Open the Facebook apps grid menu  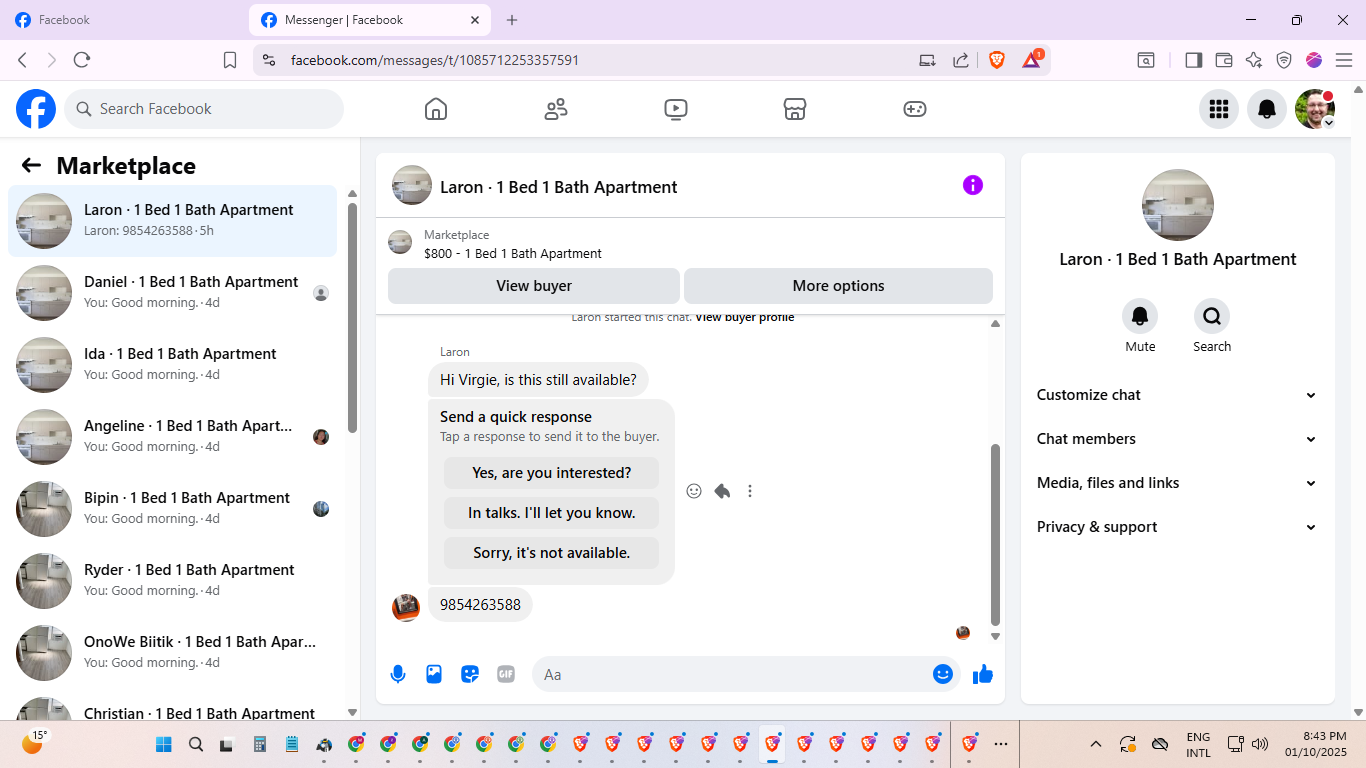click(x=1219, y=109)
